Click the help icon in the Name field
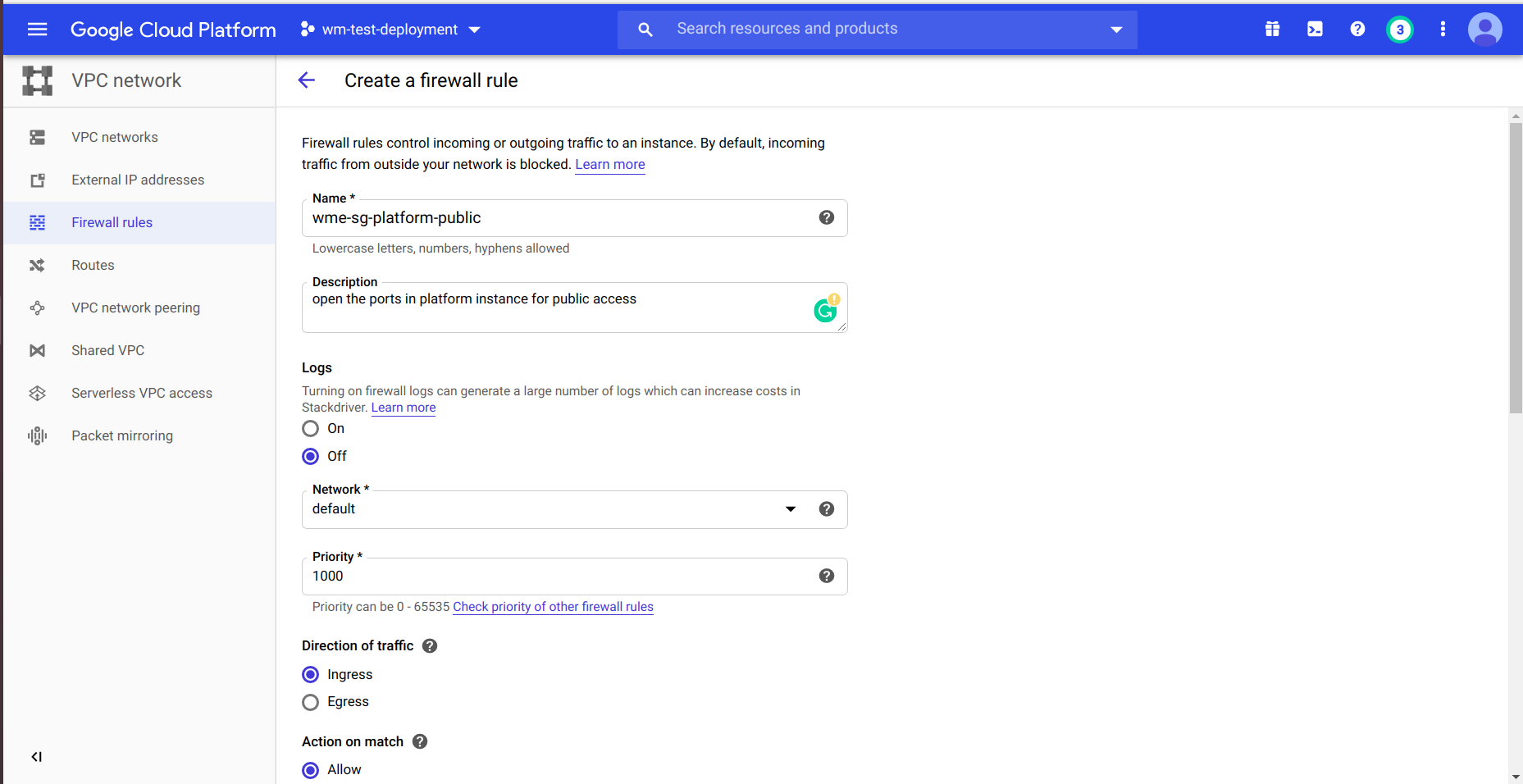 (x=826, y=217)
